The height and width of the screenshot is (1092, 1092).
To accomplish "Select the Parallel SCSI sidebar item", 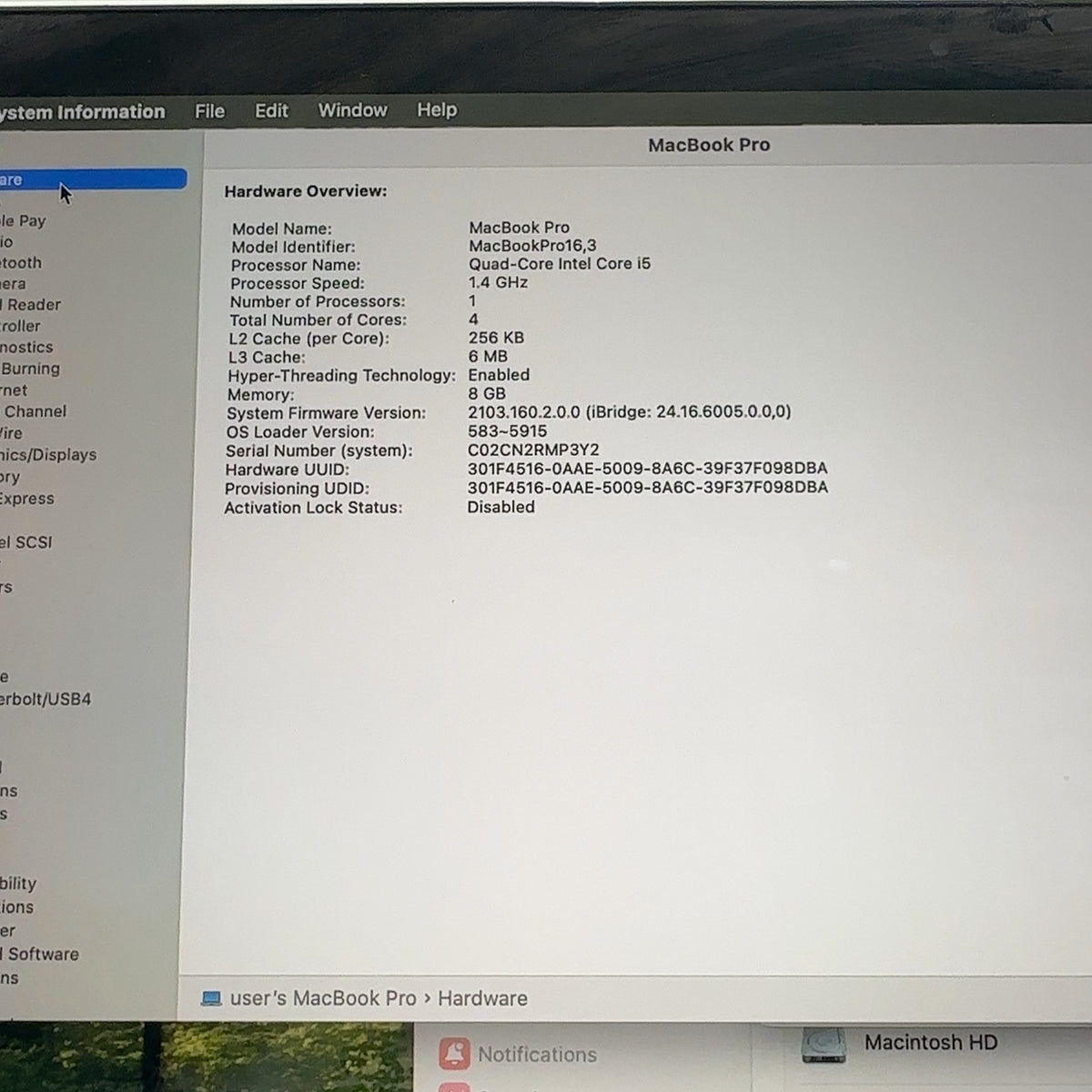I will [26, 542].
